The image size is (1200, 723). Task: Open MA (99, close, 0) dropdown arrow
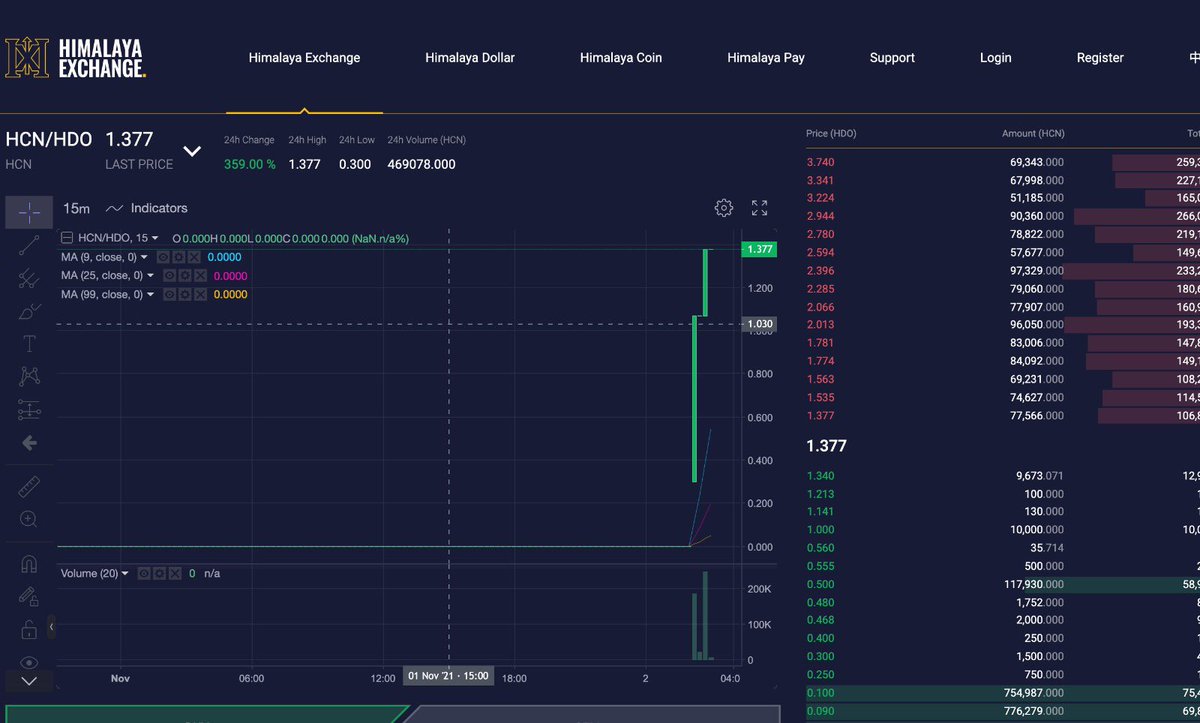(151, 295)
